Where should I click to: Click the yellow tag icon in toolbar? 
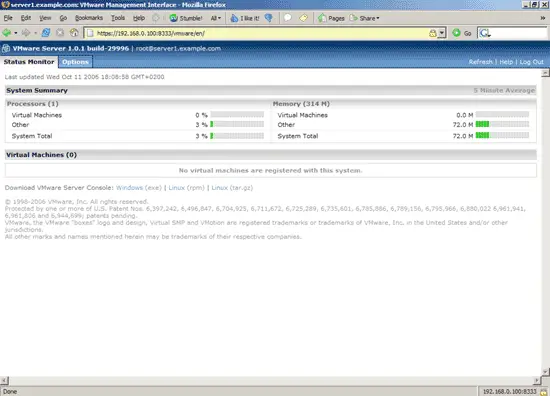(304, 18)
